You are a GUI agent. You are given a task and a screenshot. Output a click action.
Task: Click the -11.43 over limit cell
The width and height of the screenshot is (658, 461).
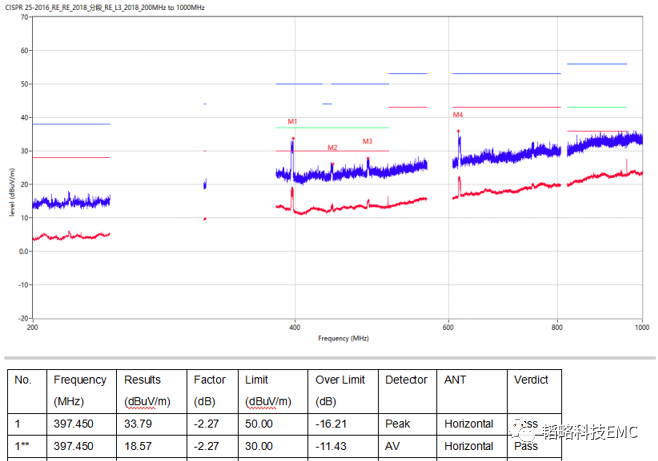click(x=332, y=446)
